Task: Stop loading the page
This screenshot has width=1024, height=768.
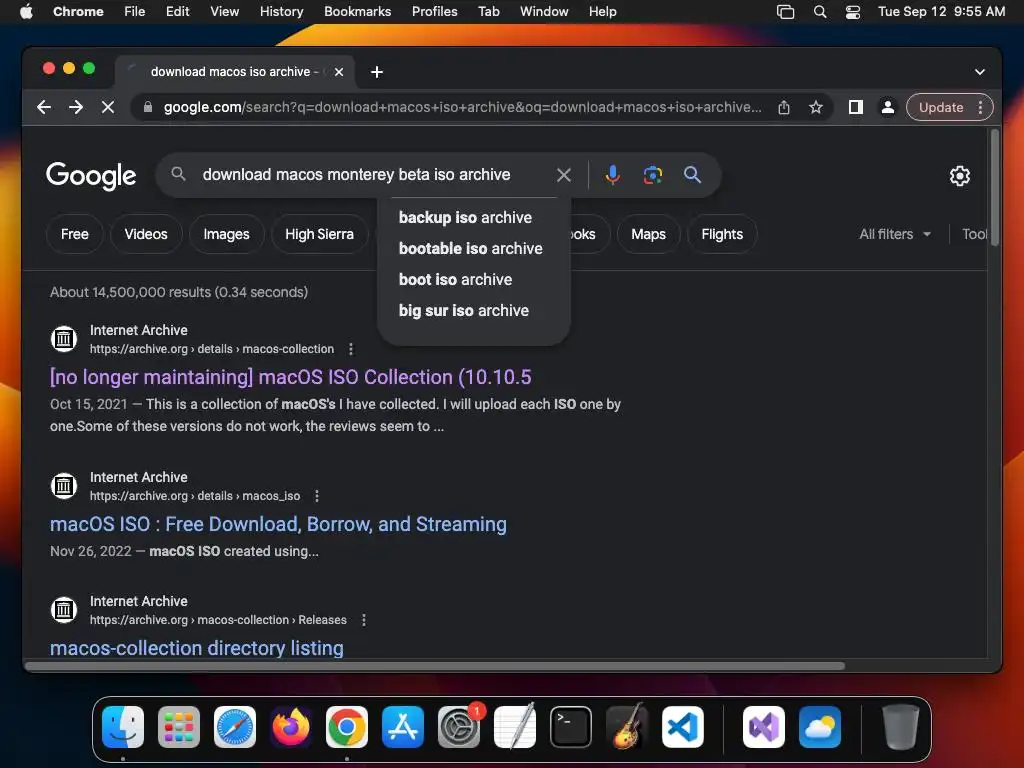Action: (x=108, y=107)
